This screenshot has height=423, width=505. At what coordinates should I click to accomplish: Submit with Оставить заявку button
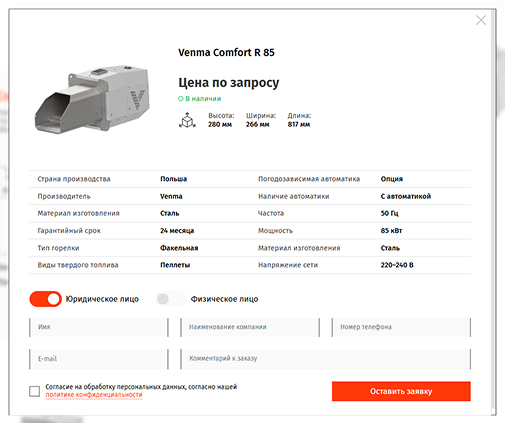pyautogui.click(x=401, y=391)
